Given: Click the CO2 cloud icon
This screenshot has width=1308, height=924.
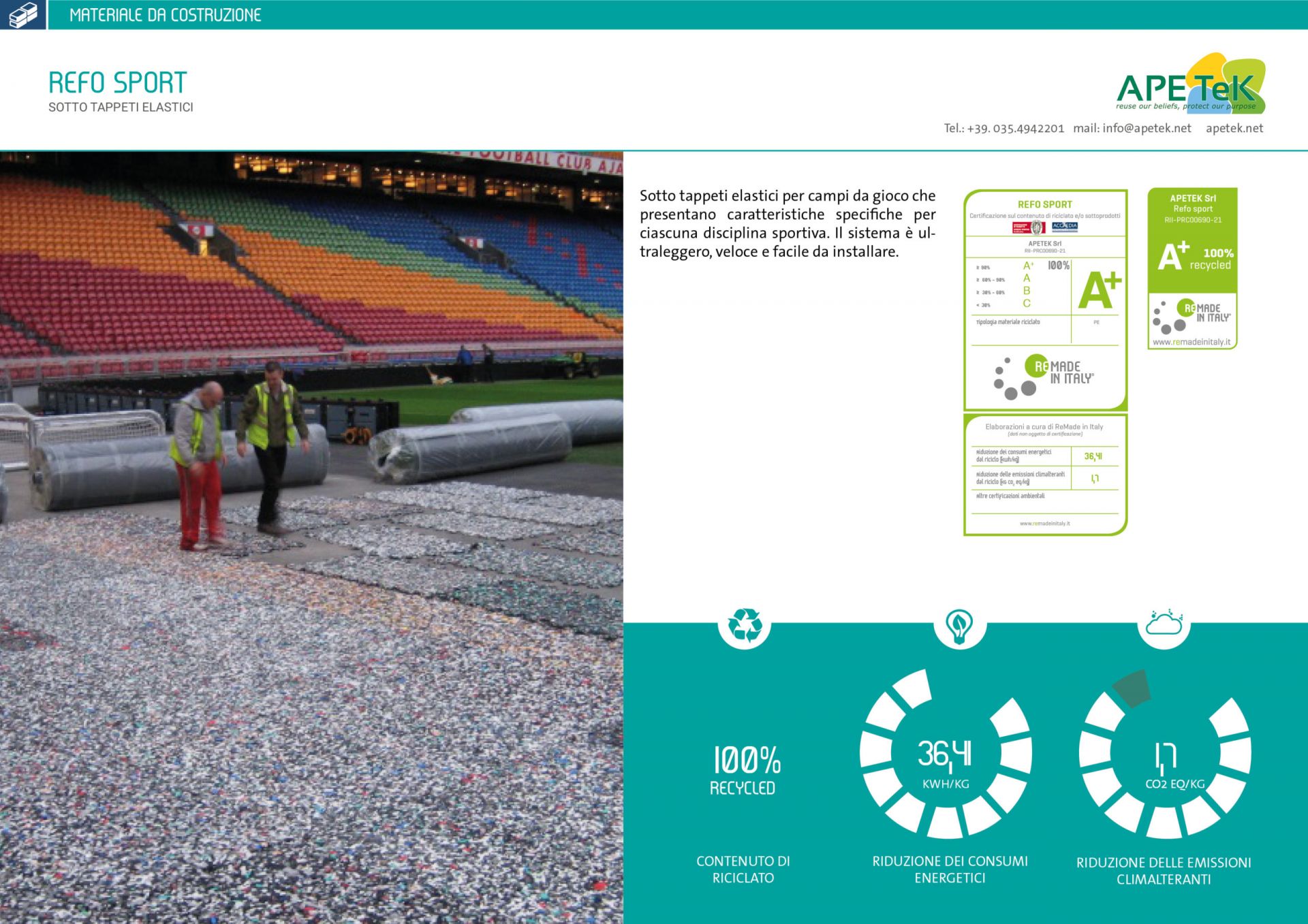Looking at the screenshot, I should [1164, 623].
